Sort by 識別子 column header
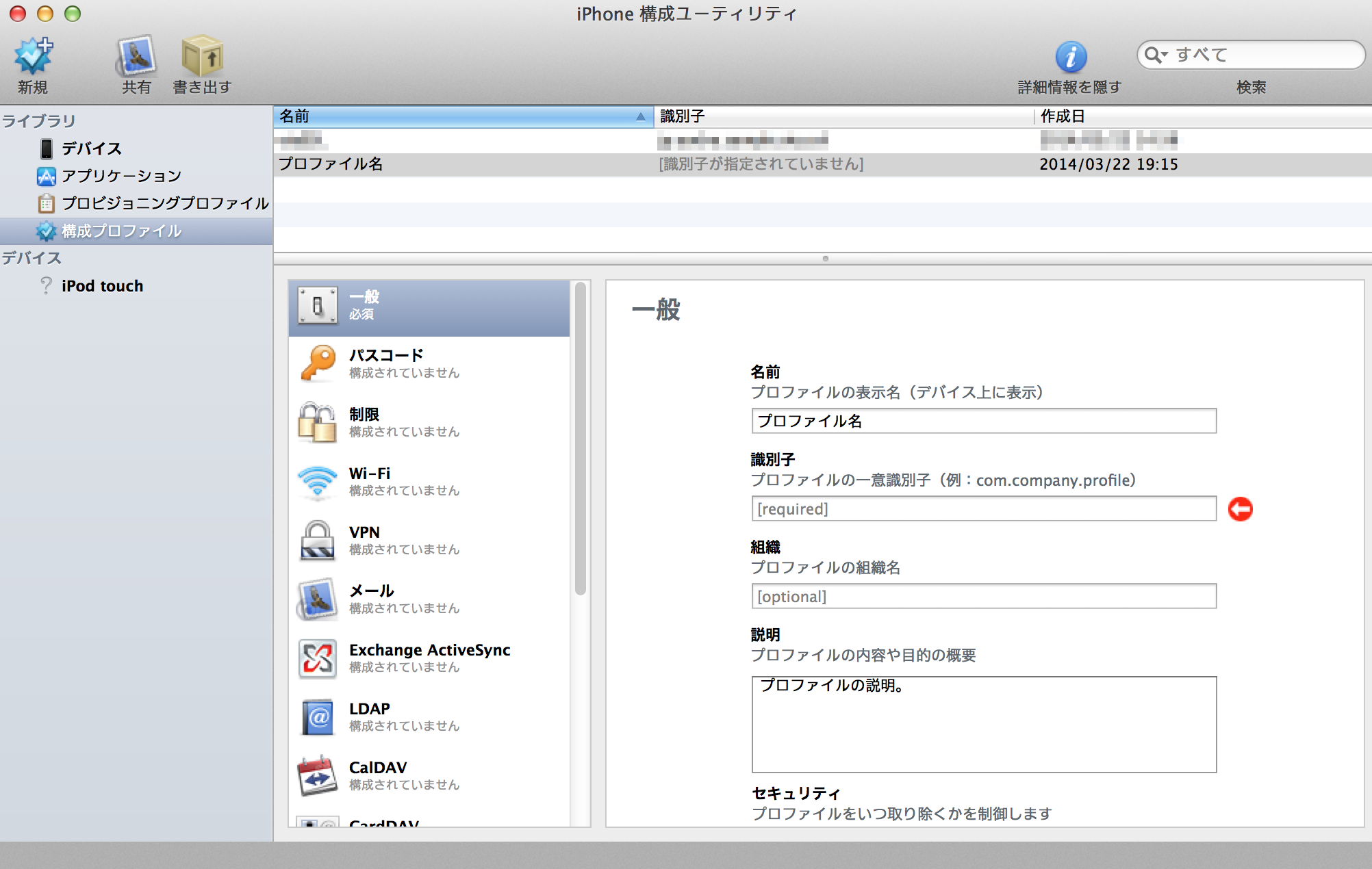The height and width of the screenshot is (869, 1372). click(843, 116)
